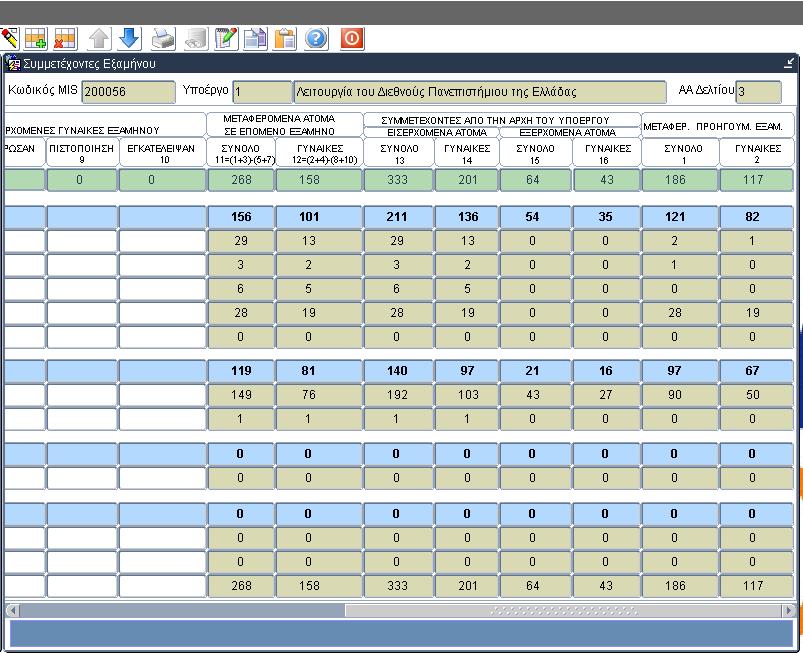Screen dimensions: 803x653
Task: Click the cell showing 90
Action: pyautogui.click(x=680, y=395)
